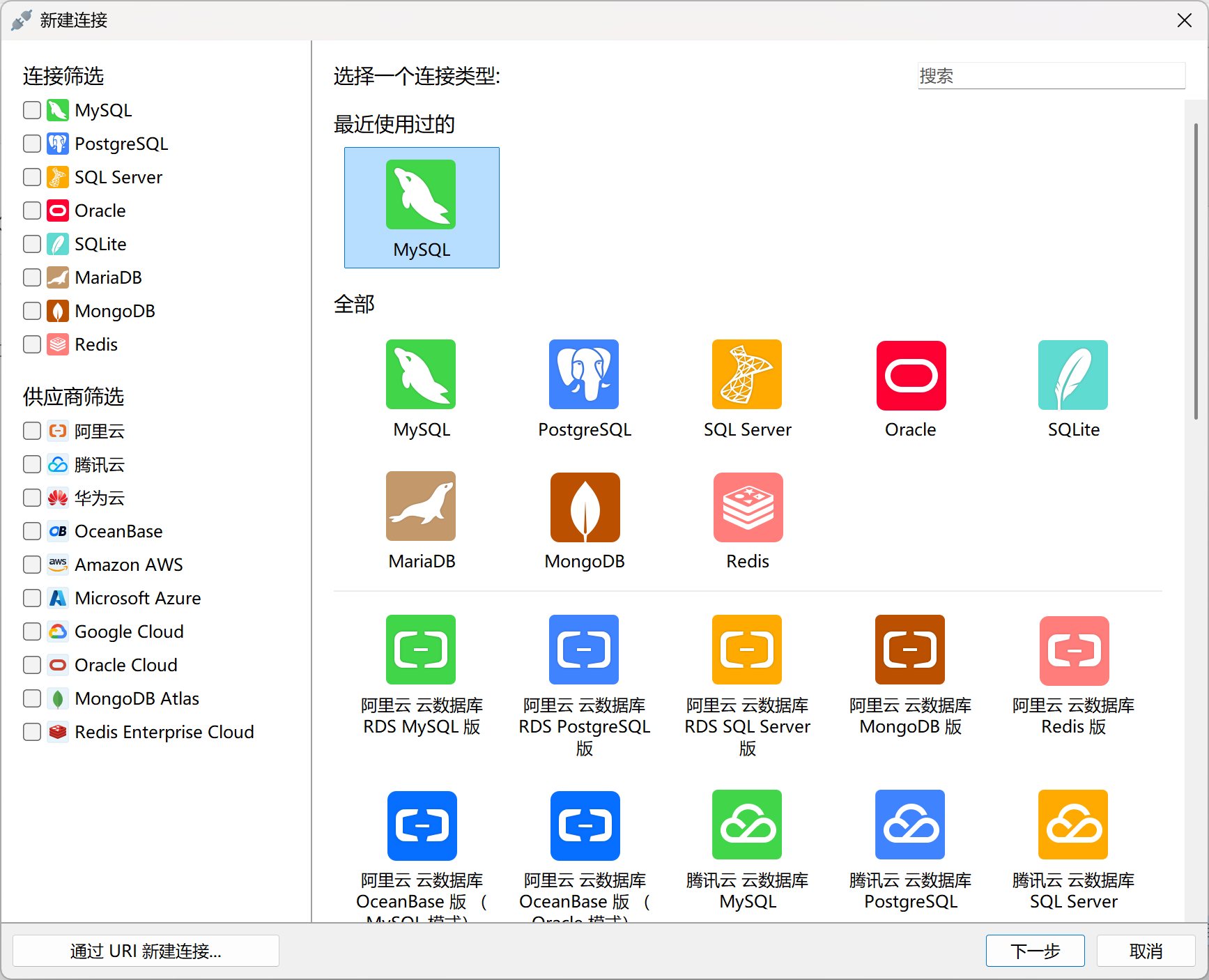This screenshot has height=980, width=1209.
Task: Check the 阿里云 vendor filter
Action: tap(32, 431)
